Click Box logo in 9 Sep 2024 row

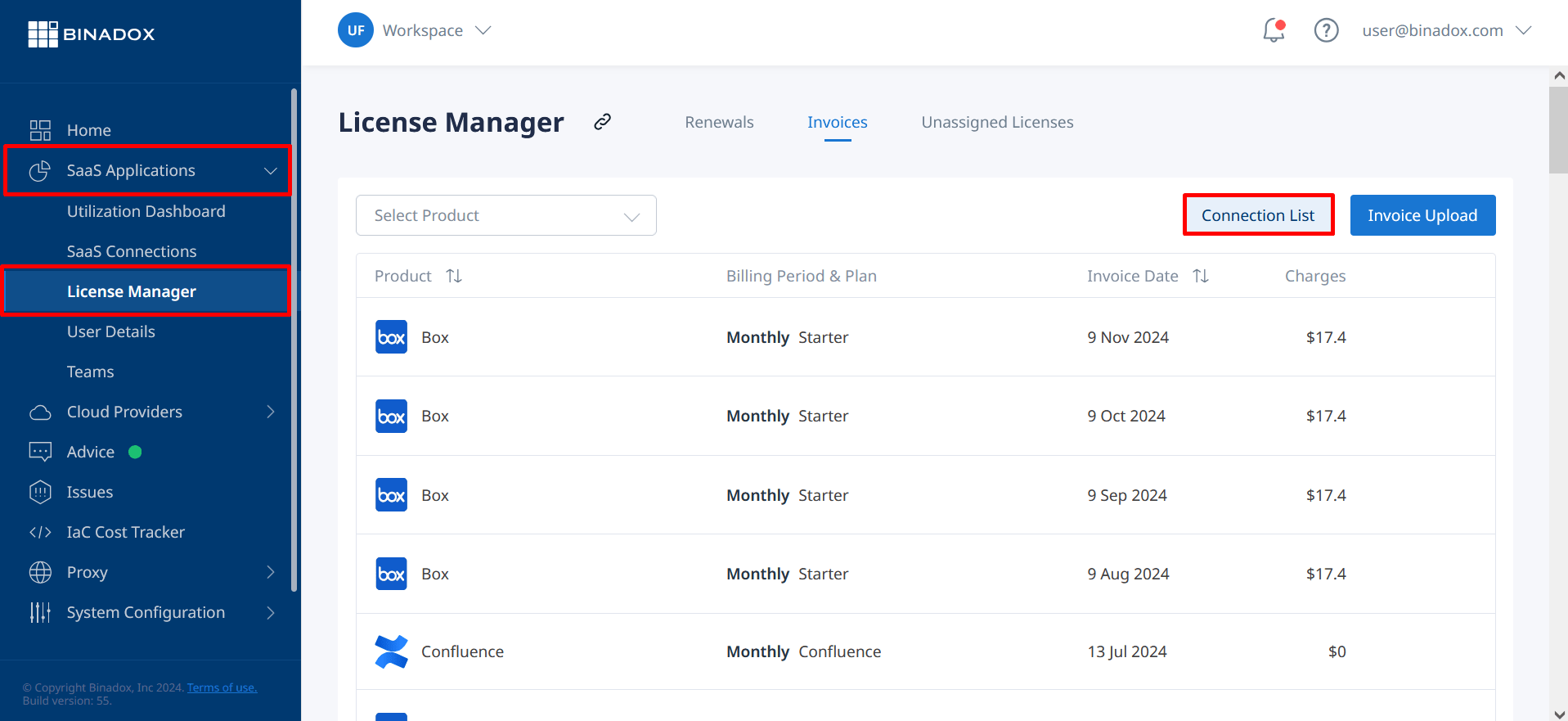(x=391, y=495)
